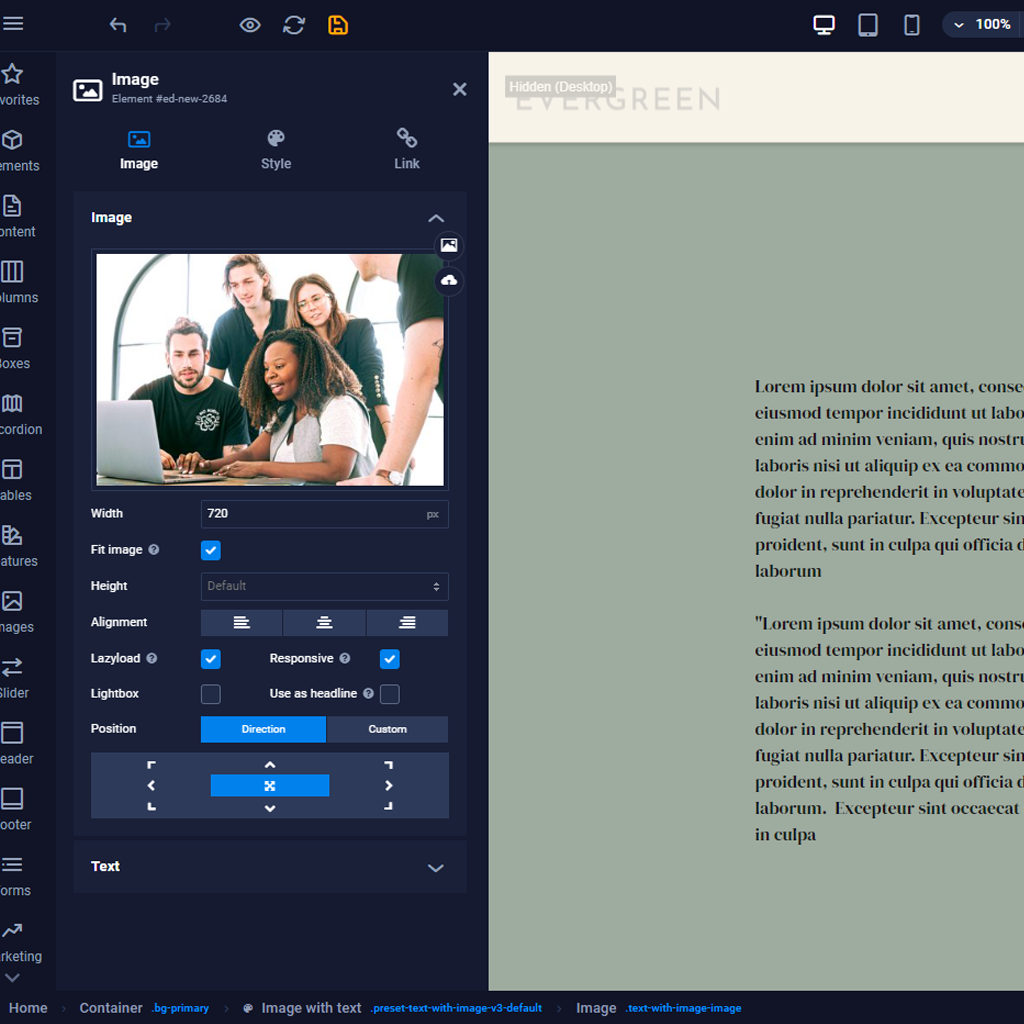Click the Width input field
The image size is (1024, 1024).
pos(325,514)
